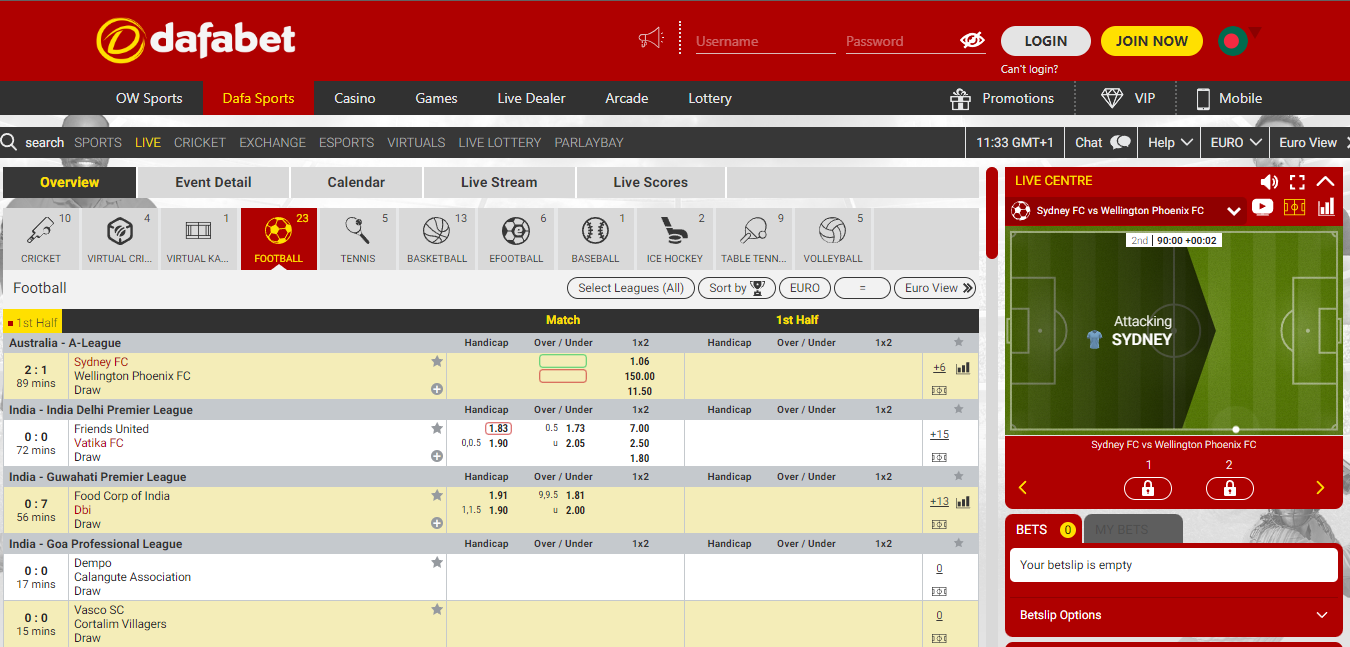Image resolution: width=1350 pixels, height=647 pixels.
Task: Click the red page scrollbar
Action: tap(992, 213)
